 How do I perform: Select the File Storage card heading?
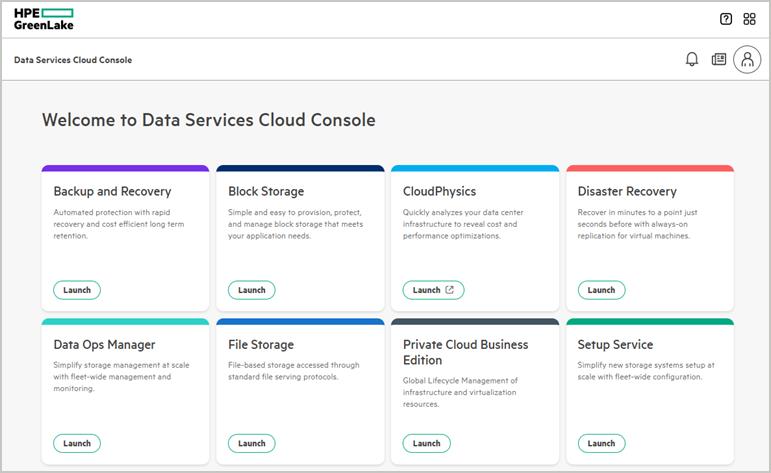[x=261, y=345]
